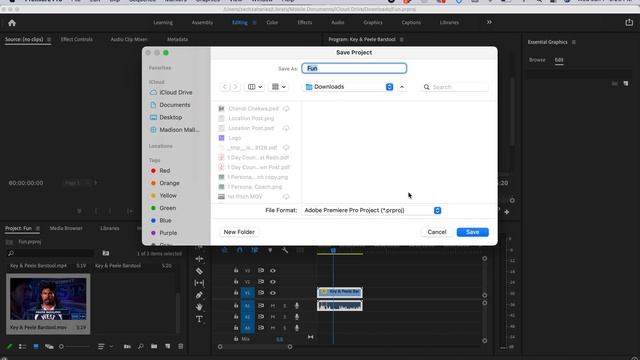Switch Project panel to list view
Viewport: 640px width, 360px height.
click(22, 347)
